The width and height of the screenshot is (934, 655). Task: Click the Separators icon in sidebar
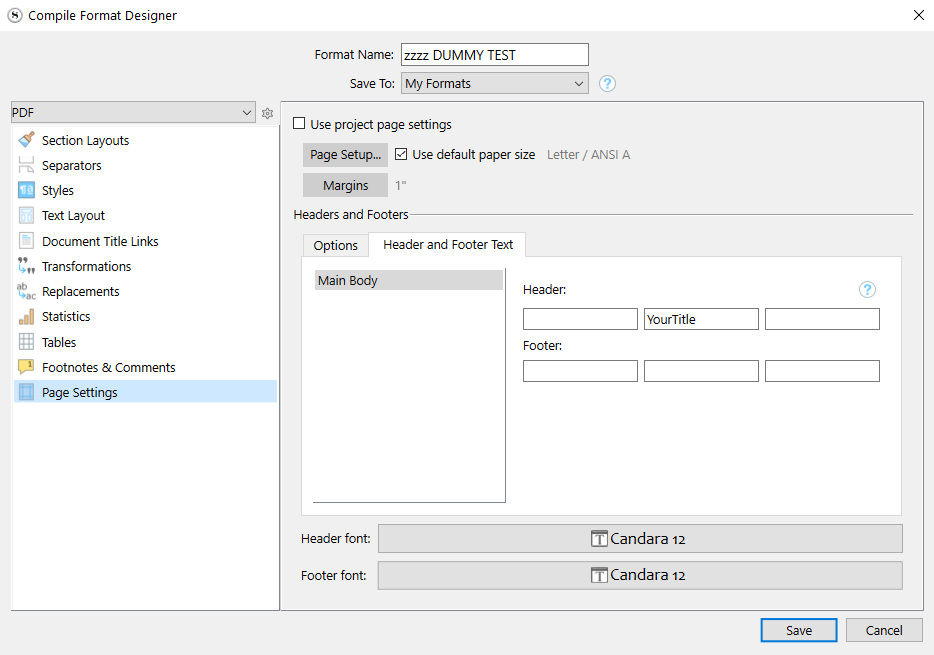click(x=26, y=165)
